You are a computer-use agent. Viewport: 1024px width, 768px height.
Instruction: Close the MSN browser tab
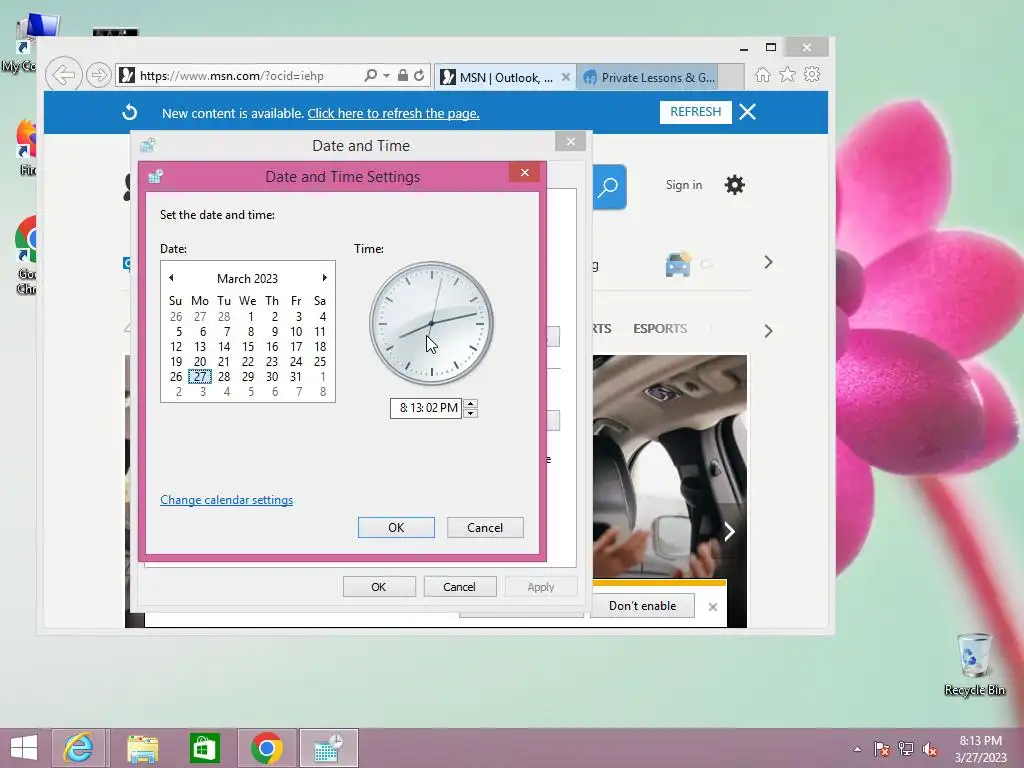pos(566,77)
